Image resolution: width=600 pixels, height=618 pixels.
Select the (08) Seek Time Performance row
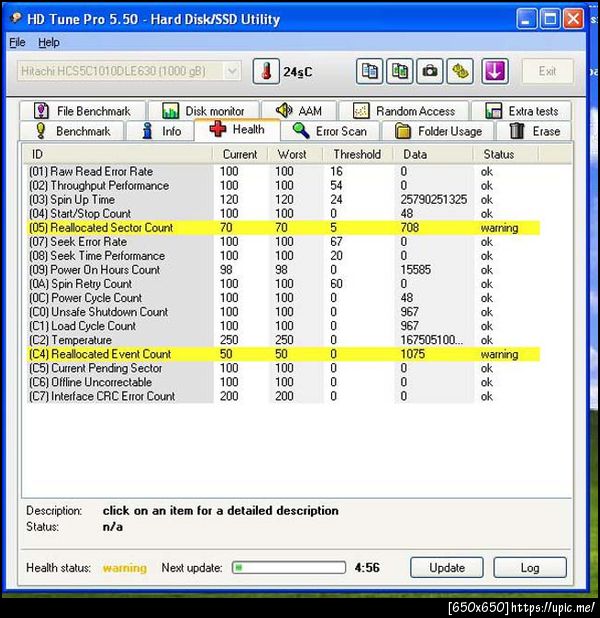click(283, 256)
